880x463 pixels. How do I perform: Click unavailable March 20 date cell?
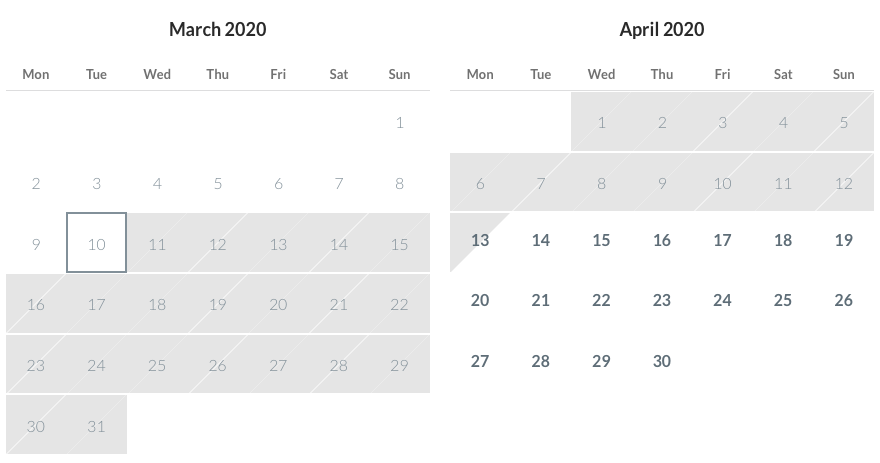coord(278,305)
